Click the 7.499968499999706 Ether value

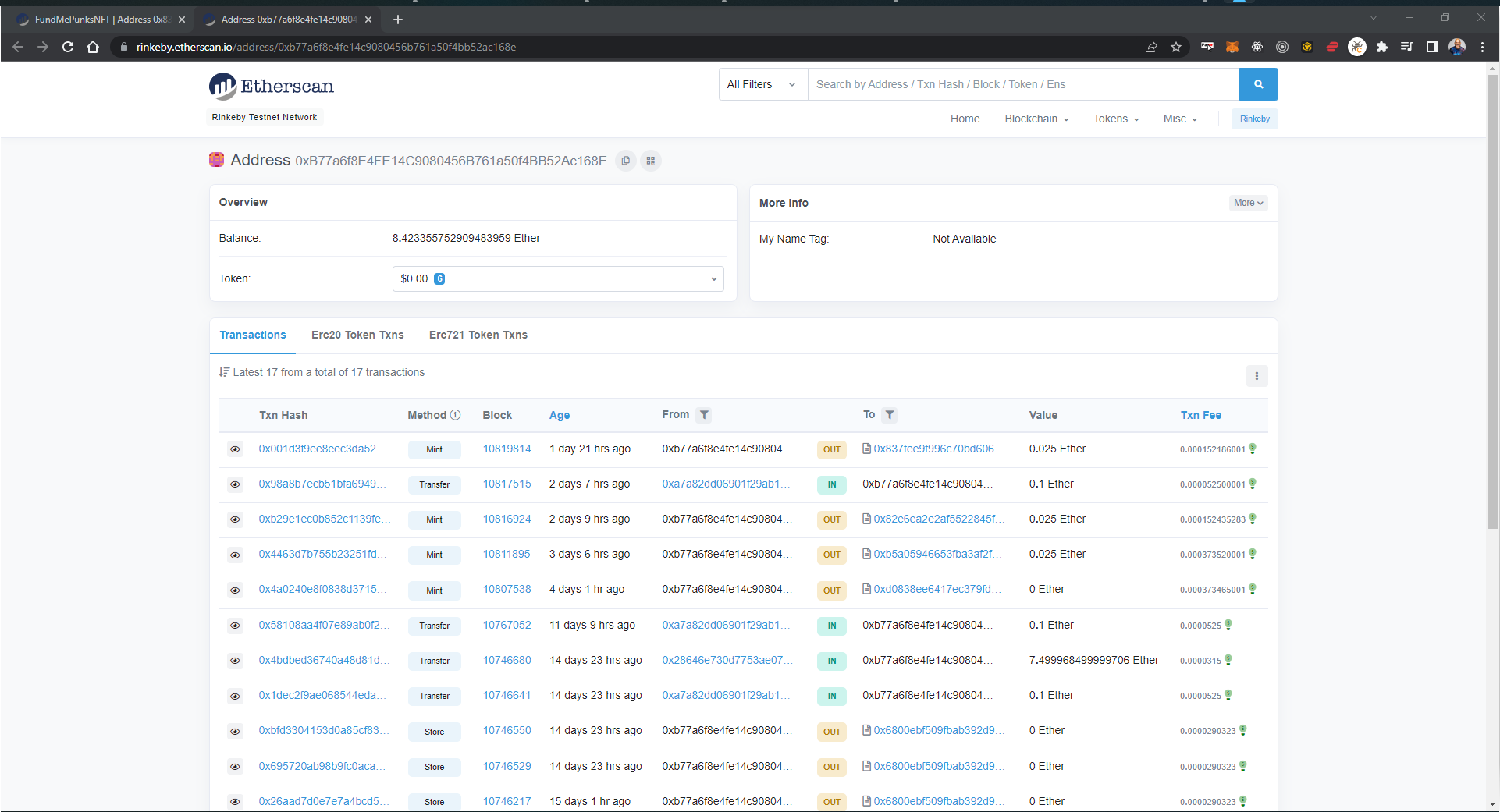[x=1093, y=660]
